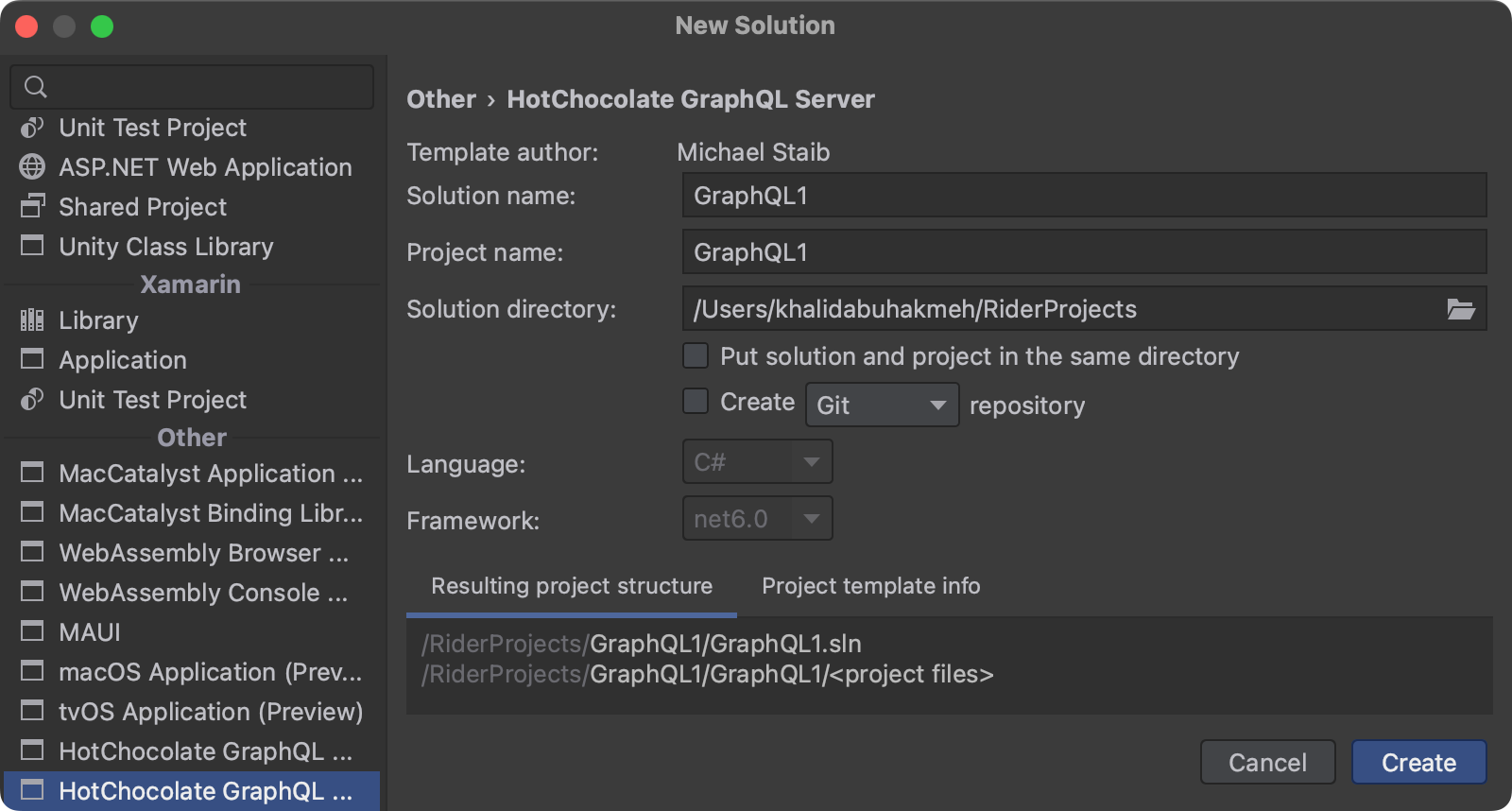The width and height of the screenshot is (1512, 811).
Task: Click the ASP.NET Web Application globe icon
Action: pos(32,167)
